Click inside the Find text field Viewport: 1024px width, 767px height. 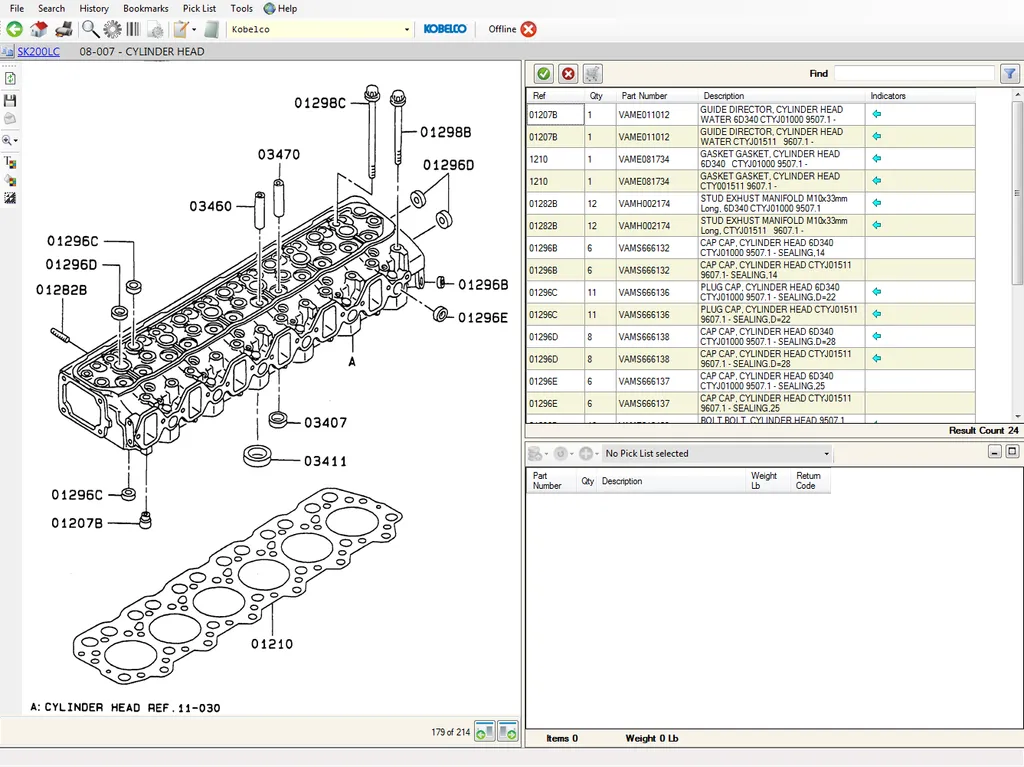[x=913, y=74]
